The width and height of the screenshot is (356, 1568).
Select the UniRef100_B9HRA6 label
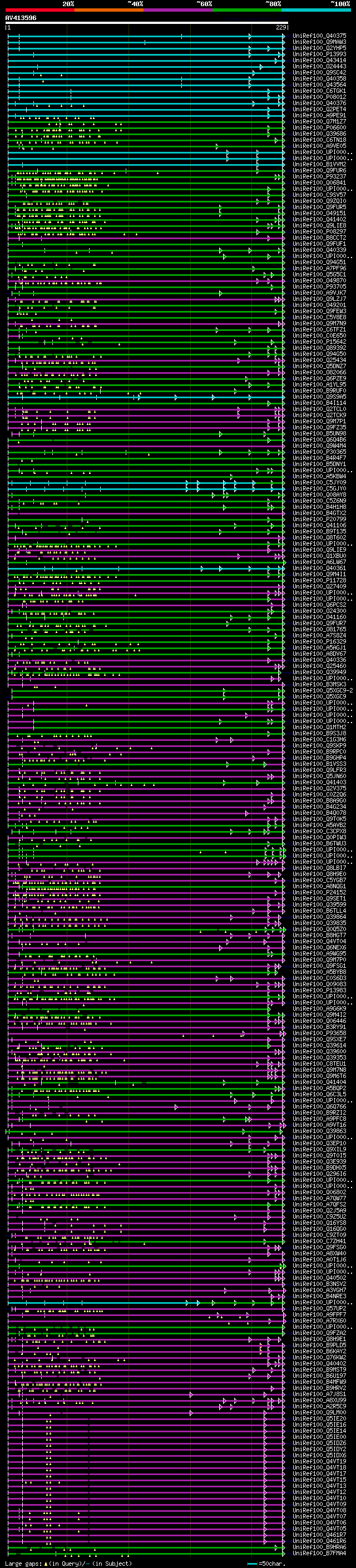(x=319, y=1547)
